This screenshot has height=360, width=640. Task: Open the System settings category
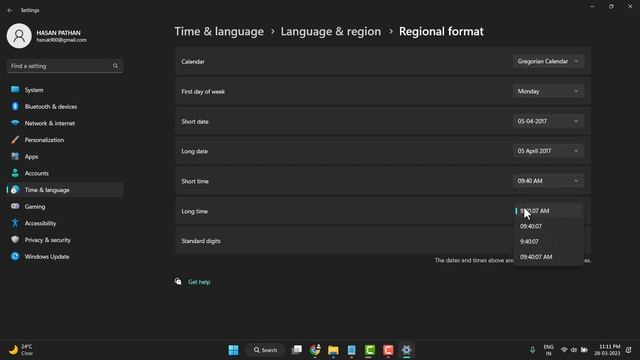point(64,90)
